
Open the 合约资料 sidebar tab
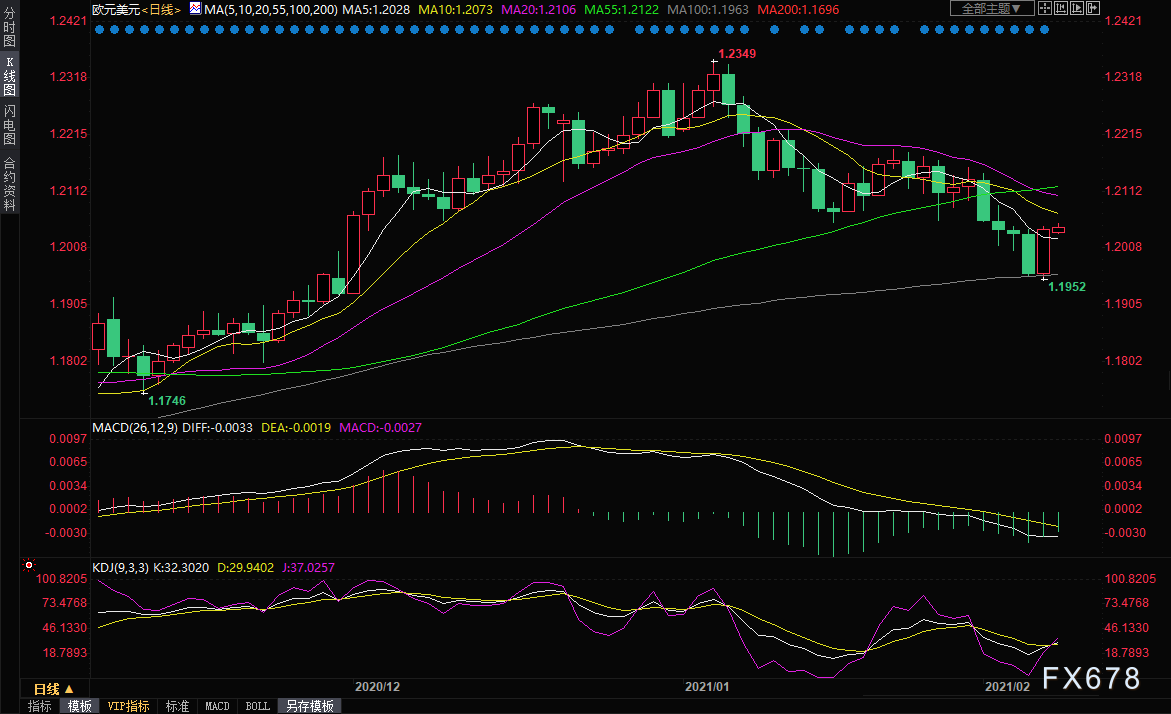click(x=9, y=184)
